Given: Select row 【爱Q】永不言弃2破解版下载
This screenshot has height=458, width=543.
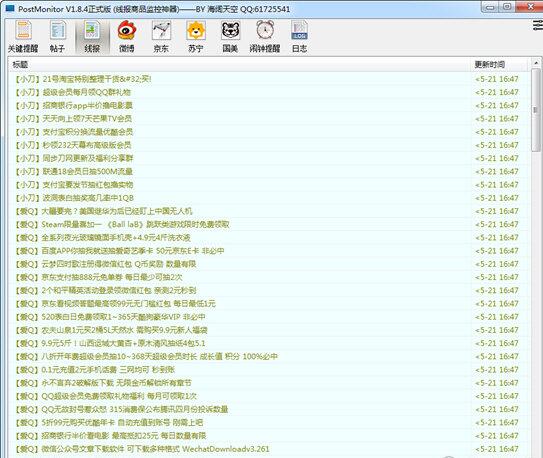Looking at the screenshot, I should coord(269,383).
